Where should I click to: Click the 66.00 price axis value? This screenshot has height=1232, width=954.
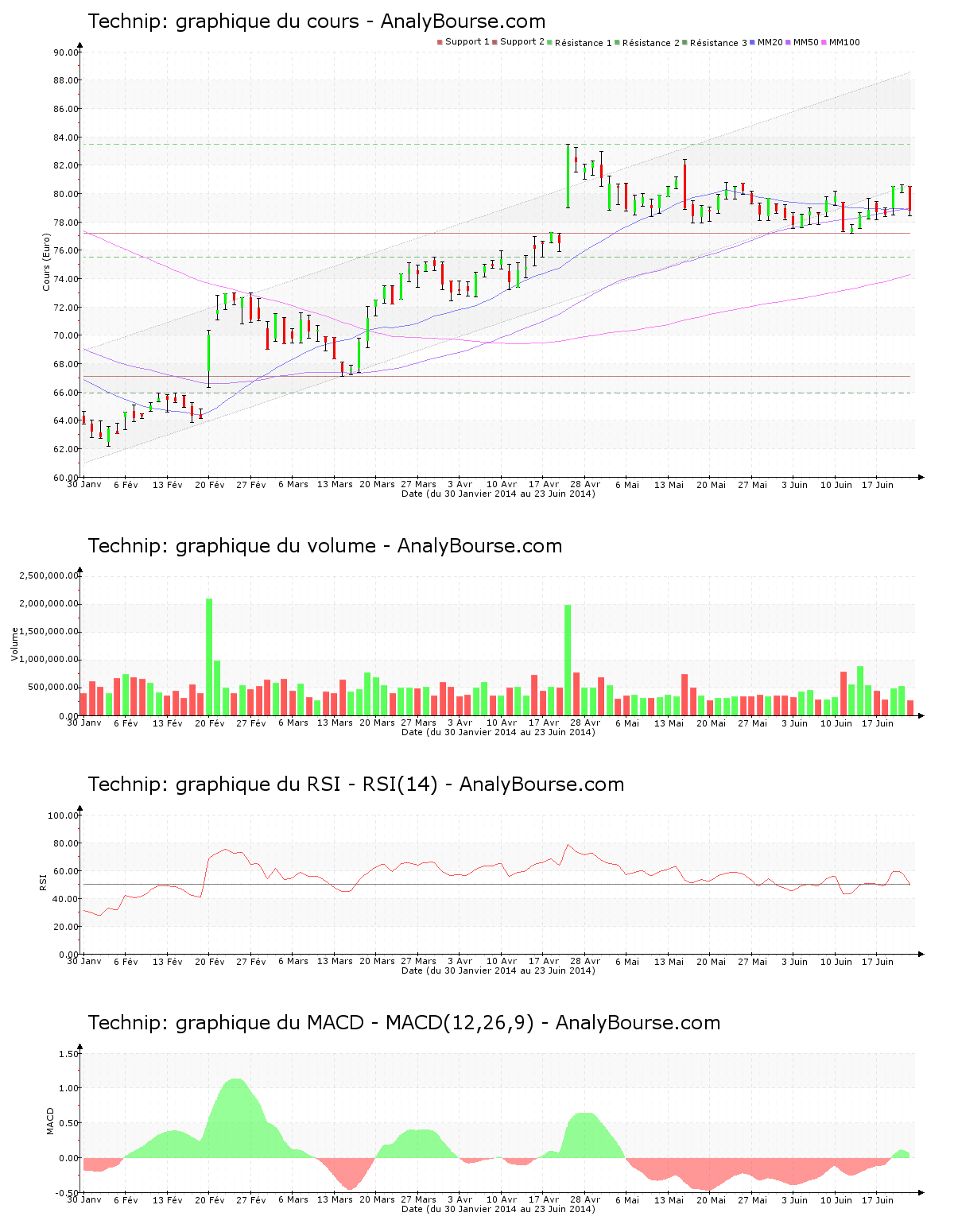coord(66,393)
